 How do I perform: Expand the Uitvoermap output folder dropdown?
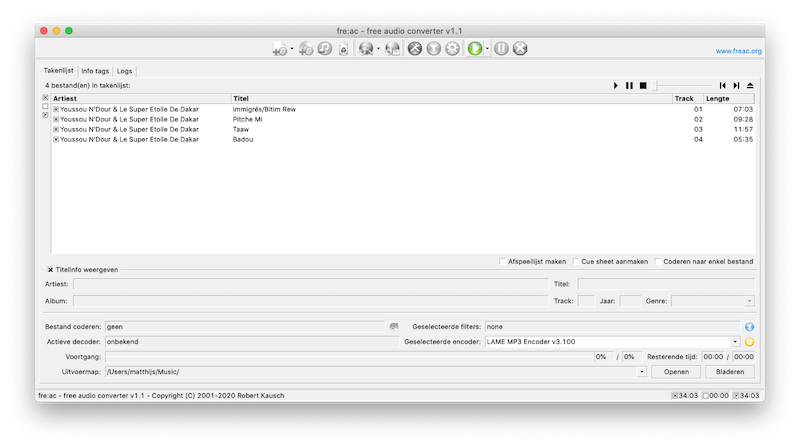tap(641, 371)
